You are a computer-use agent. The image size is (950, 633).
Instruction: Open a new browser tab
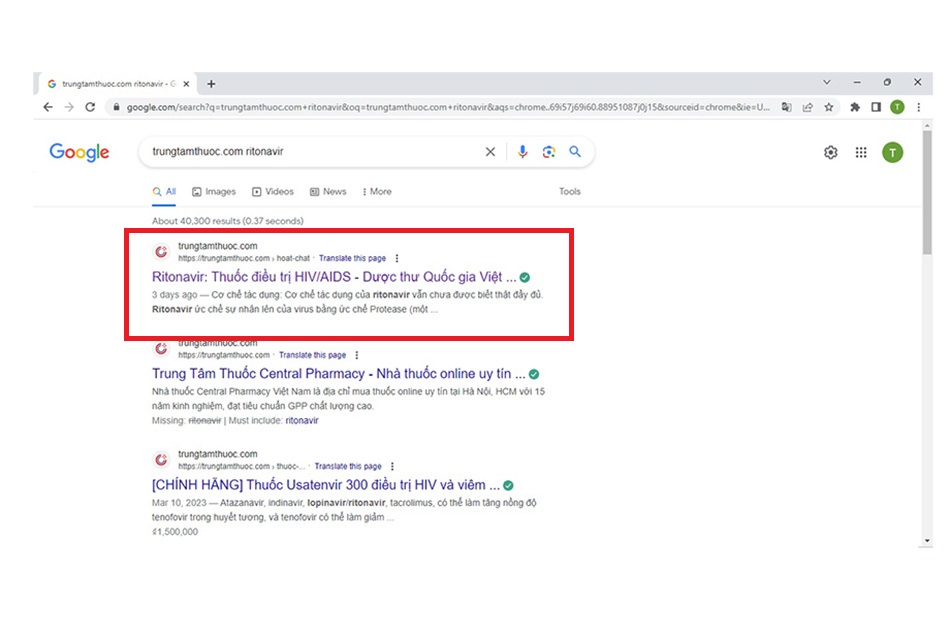click(x=211, y=84)
